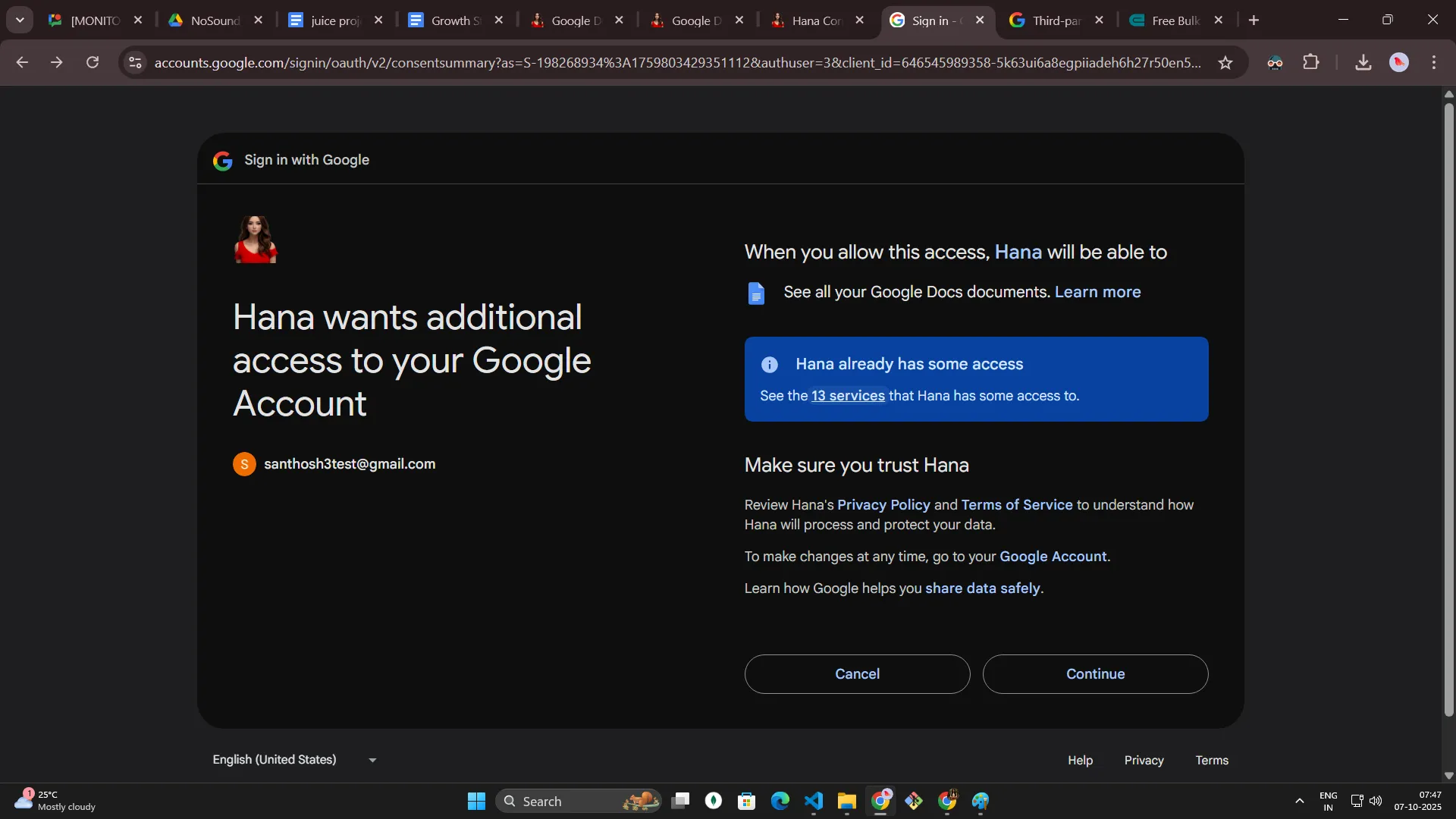
Task: Launch Visual Studio Code from taskbar
Action: (x=813, y=801)
